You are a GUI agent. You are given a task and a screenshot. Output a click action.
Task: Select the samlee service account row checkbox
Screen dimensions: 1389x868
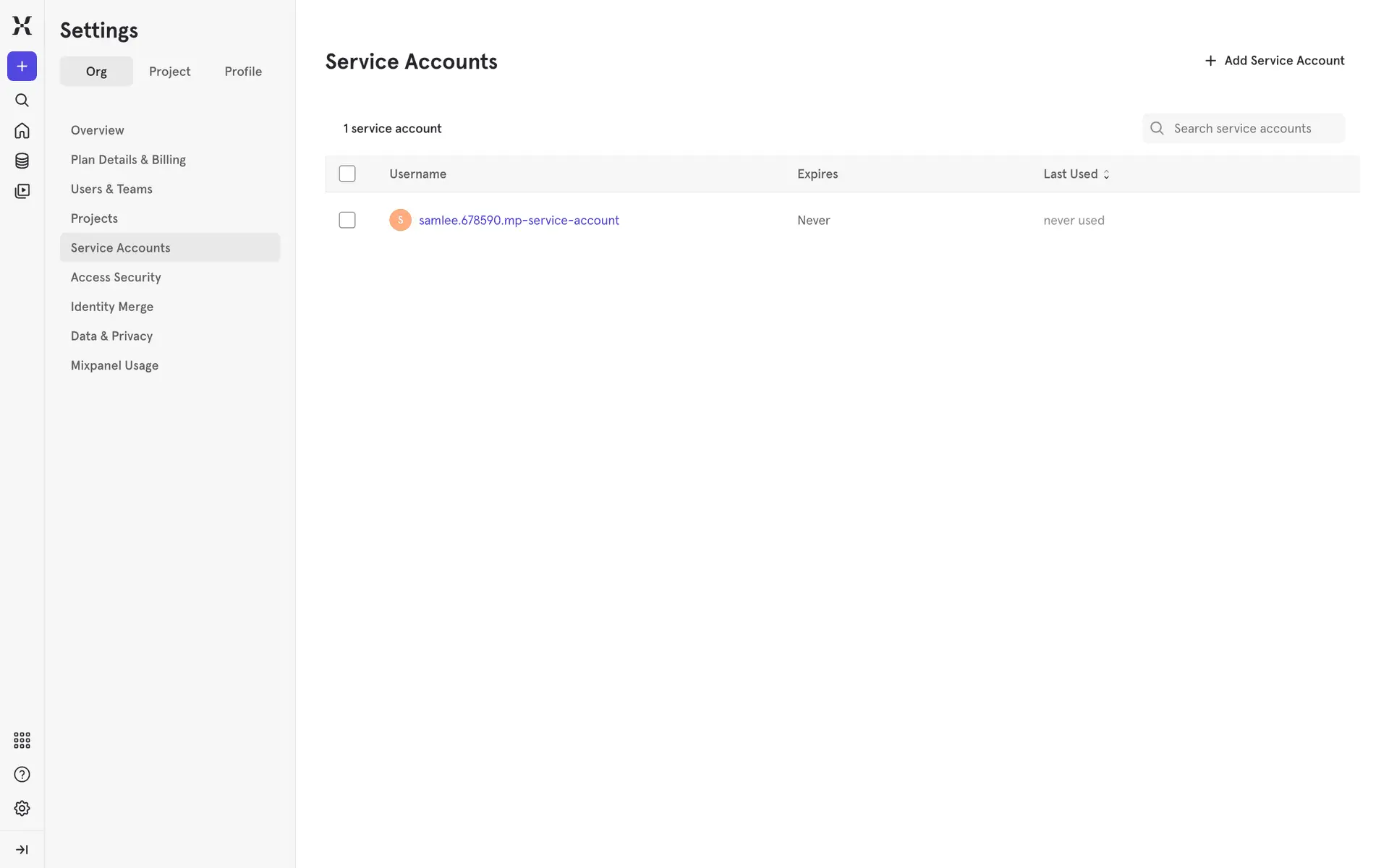point(347,220)
